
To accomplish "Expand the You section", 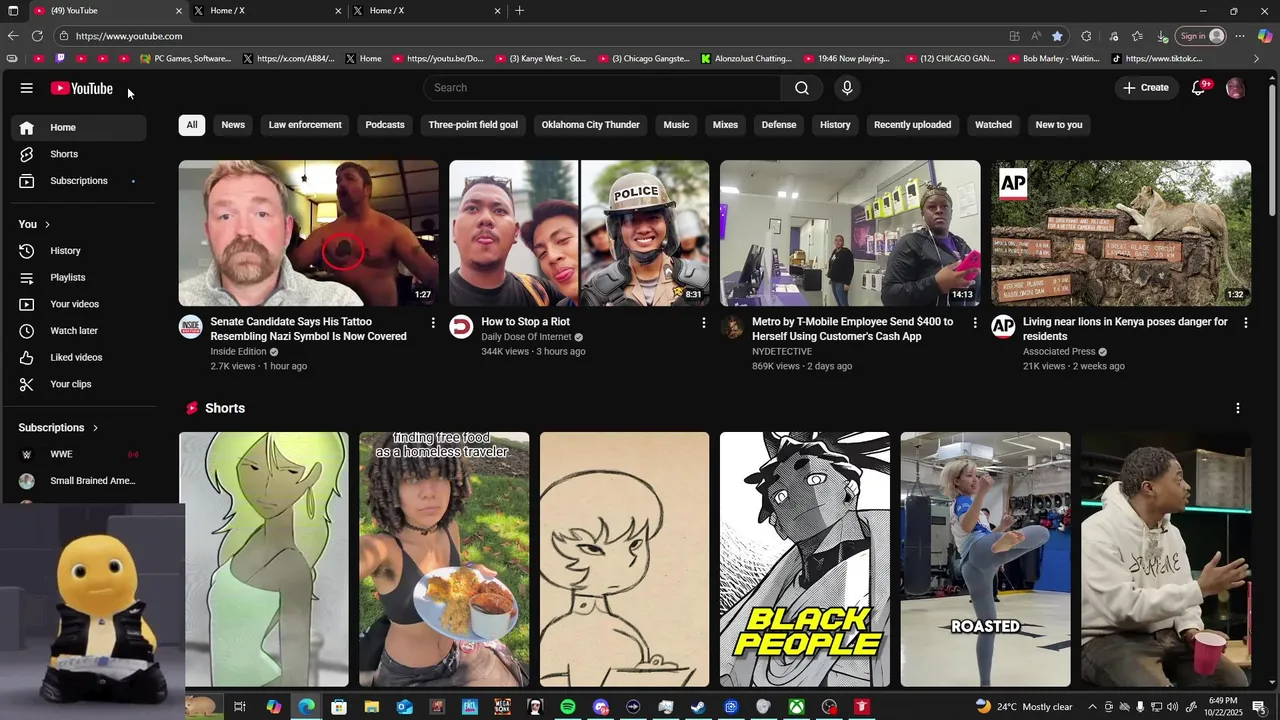I will pyautogui.click(x=35, y=224).
